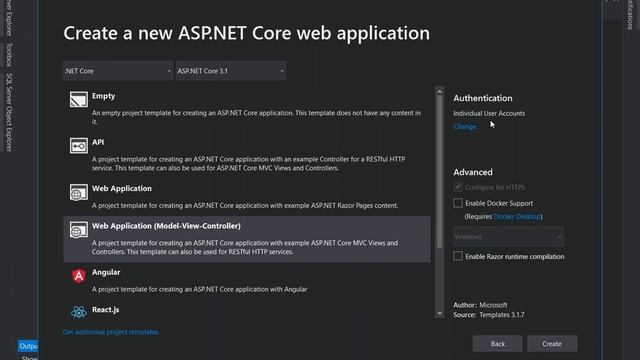Image resolution: width=640 pixels, height=360 pixels.
Task: Click Change authentication link
Action: (x=464, y=127)
